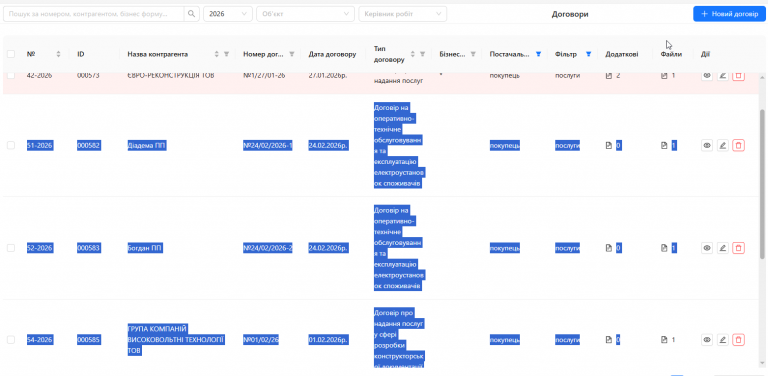Screen dimensions: 768x376
Task: Open the filter on Бізнес column
Action: [x=473, y=54]
